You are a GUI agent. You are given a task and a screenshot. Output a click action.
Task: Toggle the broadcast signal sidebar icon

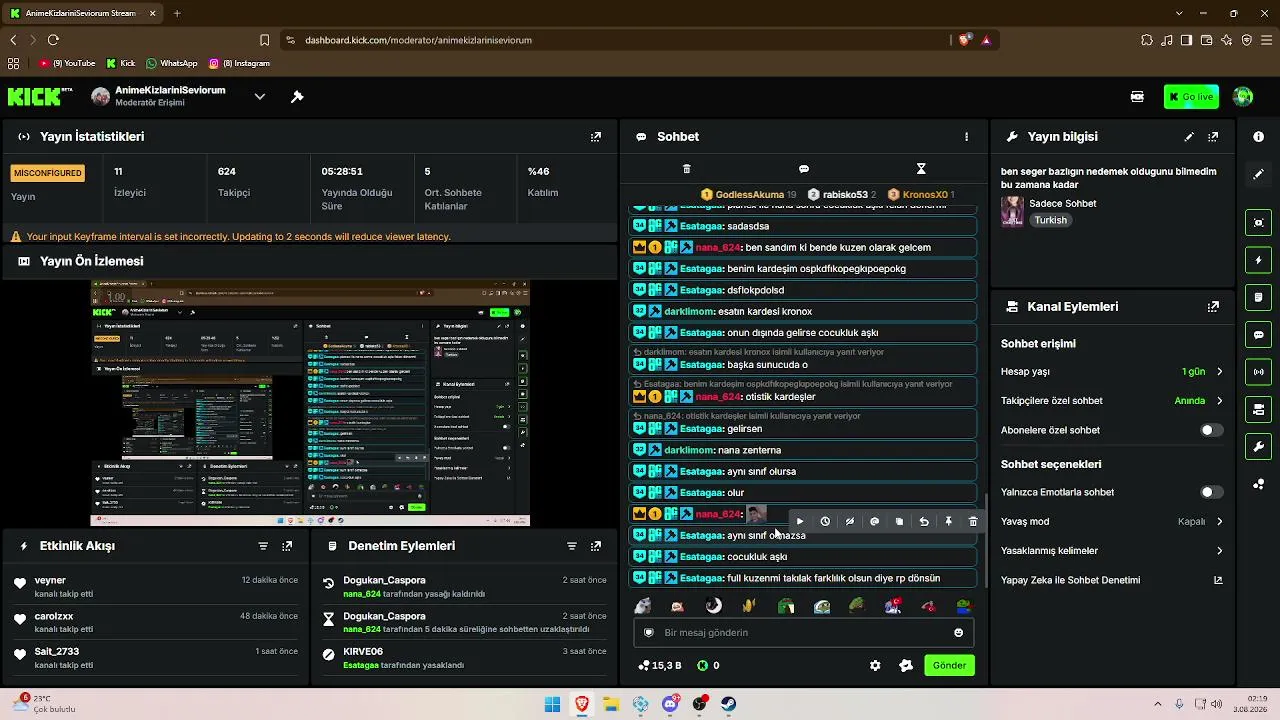1258,372
